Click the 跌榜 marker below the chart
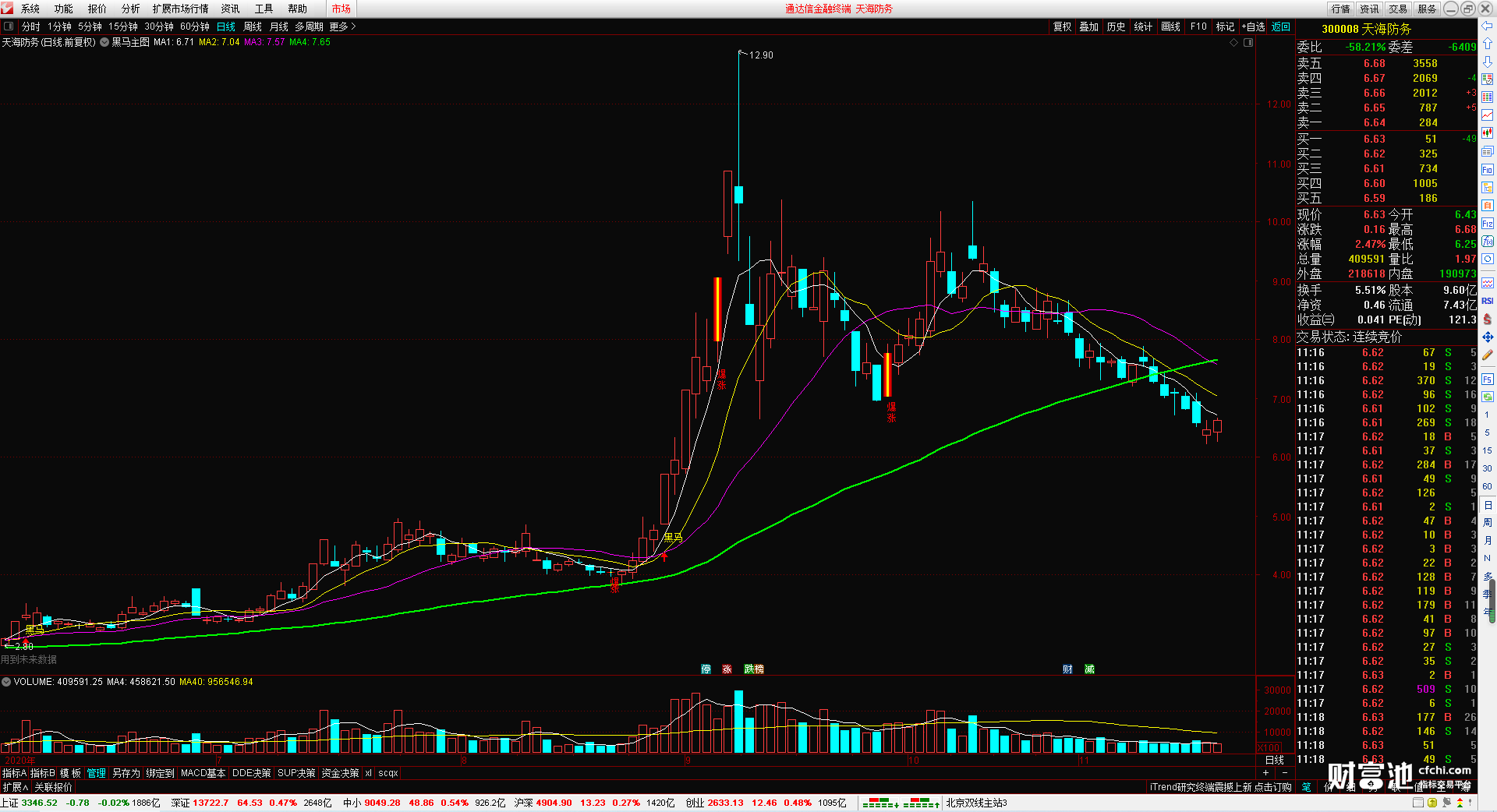This screenshot has width=1497, height=812. (754, 669)
